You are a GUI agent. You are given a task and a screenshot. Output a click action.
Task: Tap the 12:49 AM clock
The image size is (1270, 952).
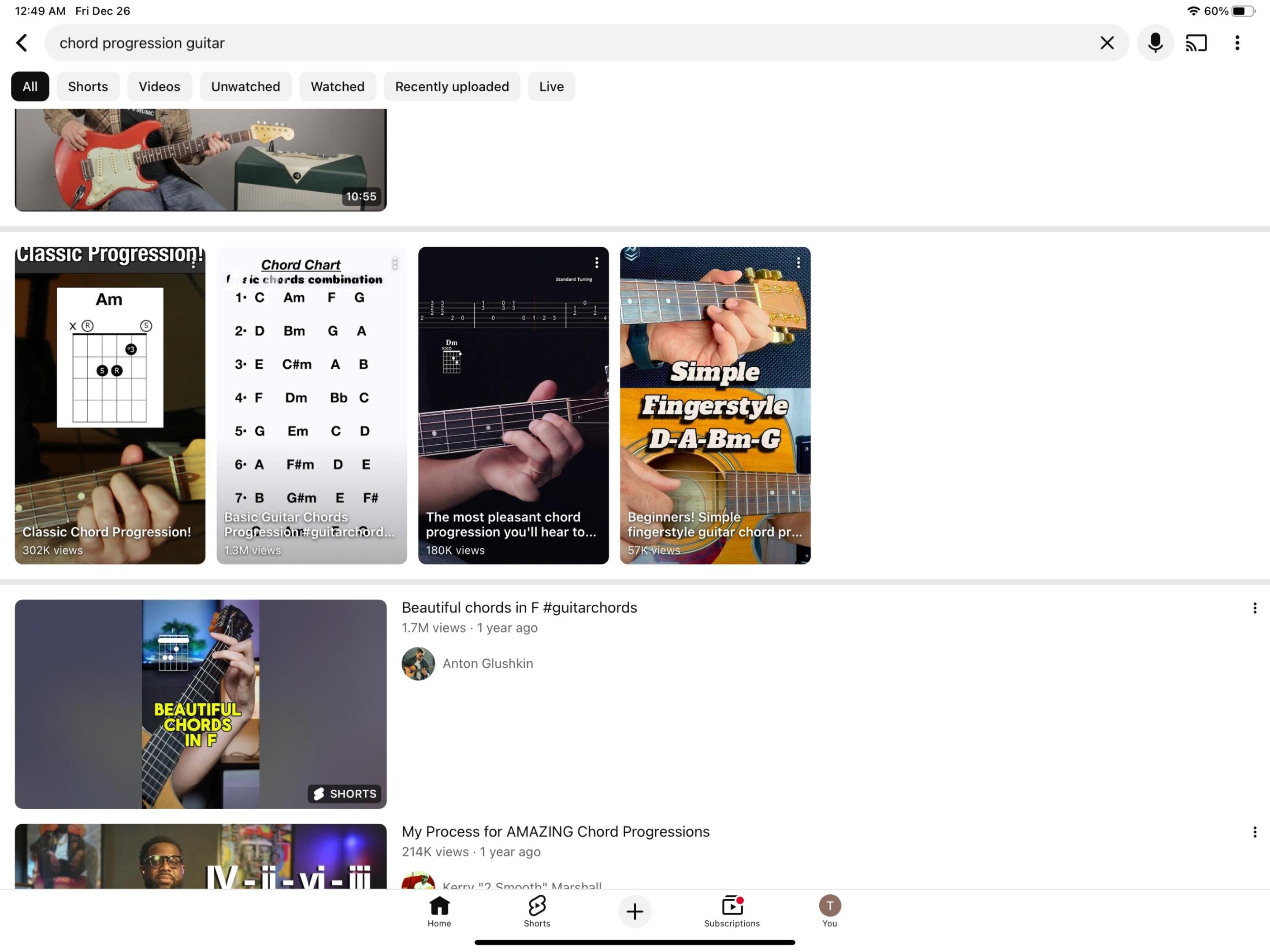click(40, 11)
